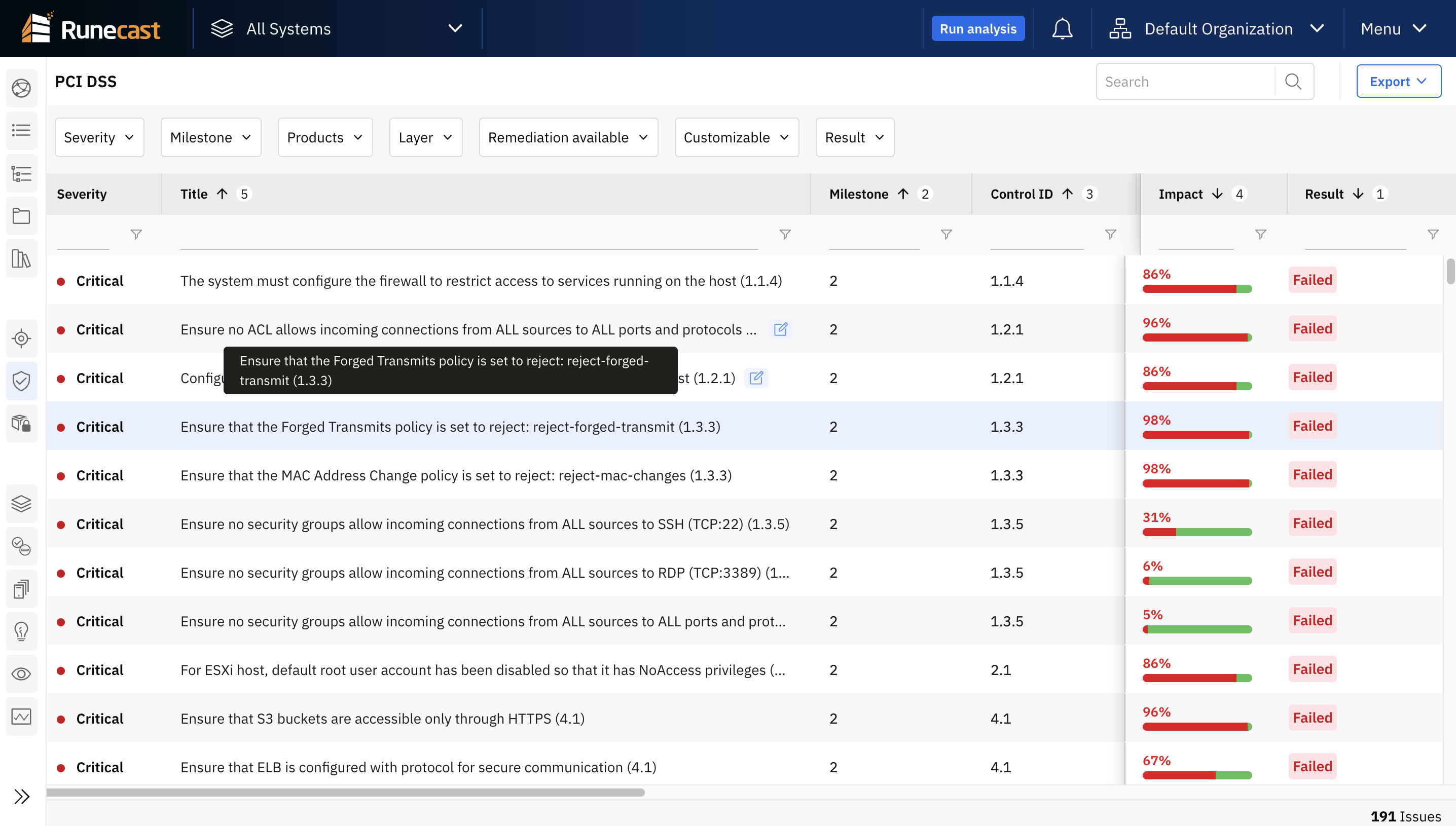Screen dimensions: 1456x826
Task: Open the notifications bell icon
Action: click(x=1063, y=28)
